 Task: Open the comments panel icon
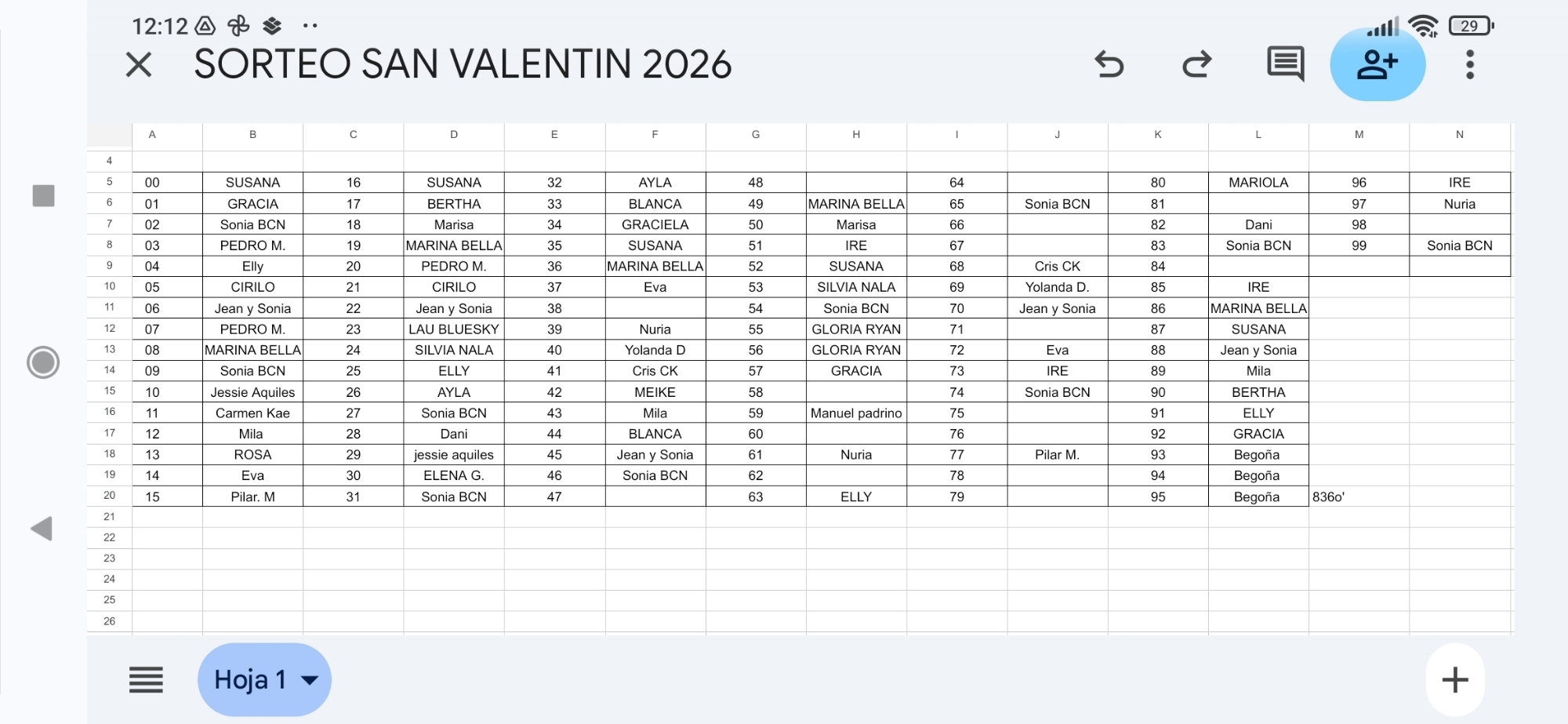[x=1285, y=64]
